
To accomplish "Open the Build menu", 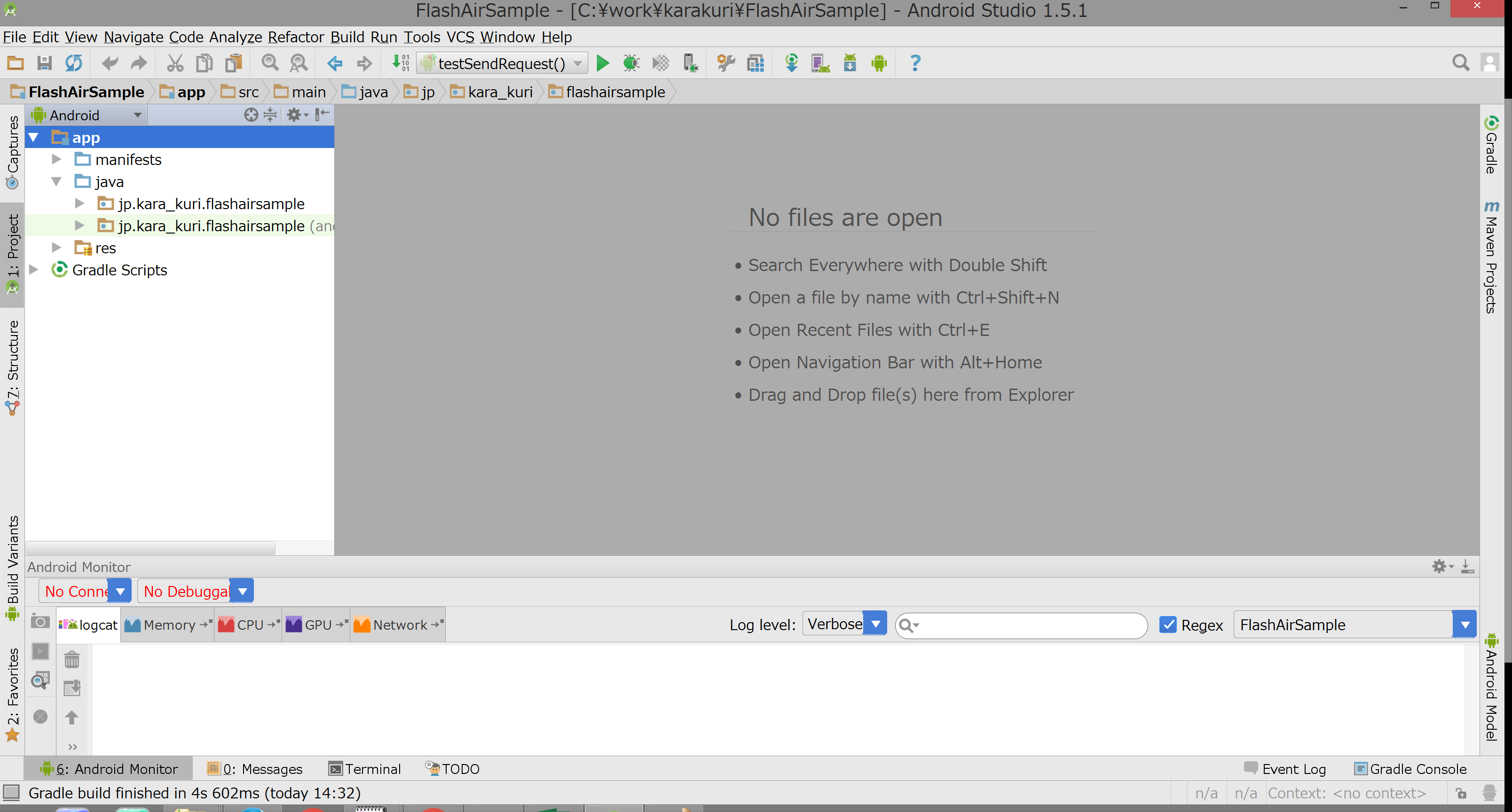I will tap(347, 37).
